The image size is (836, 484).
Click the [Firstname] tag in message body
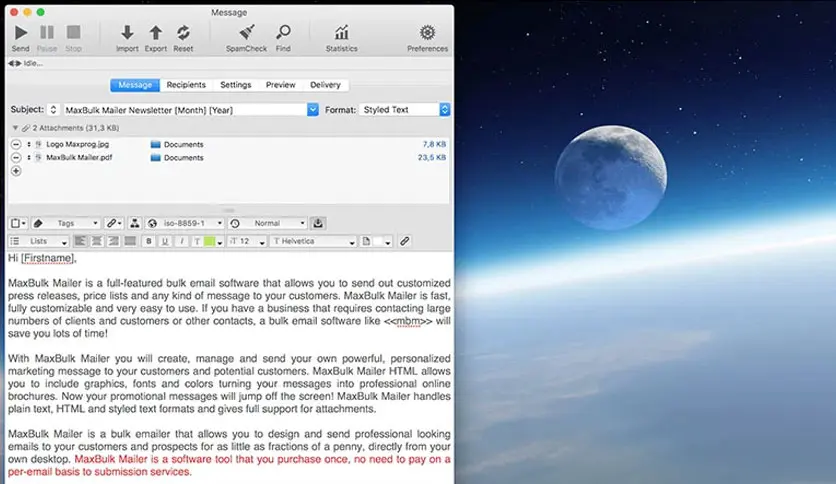tap(47, 259)
